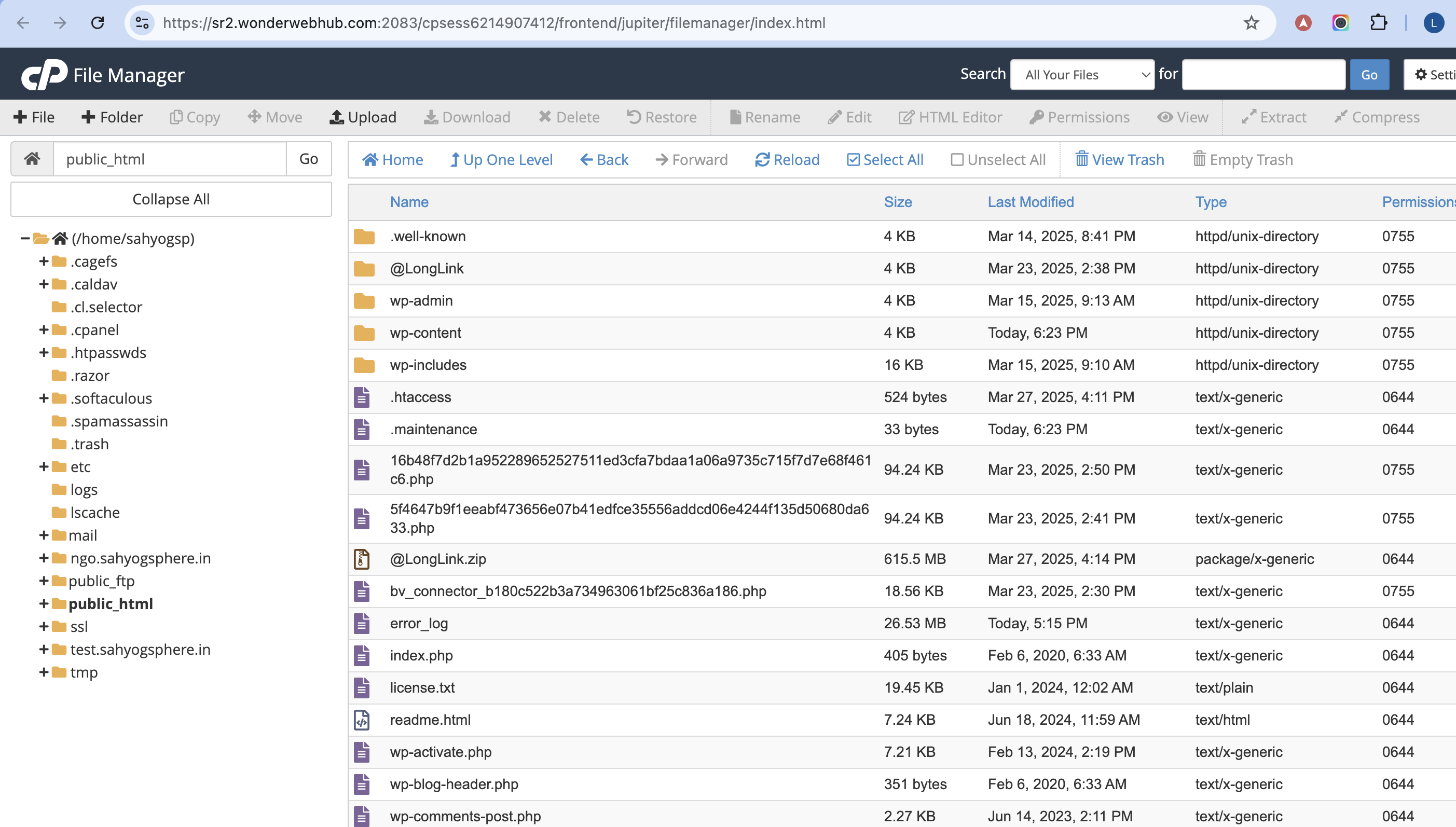Screen dimensions: 1456x827
Task: Check the Select All checkbox
Action: [x=853, y=160]
